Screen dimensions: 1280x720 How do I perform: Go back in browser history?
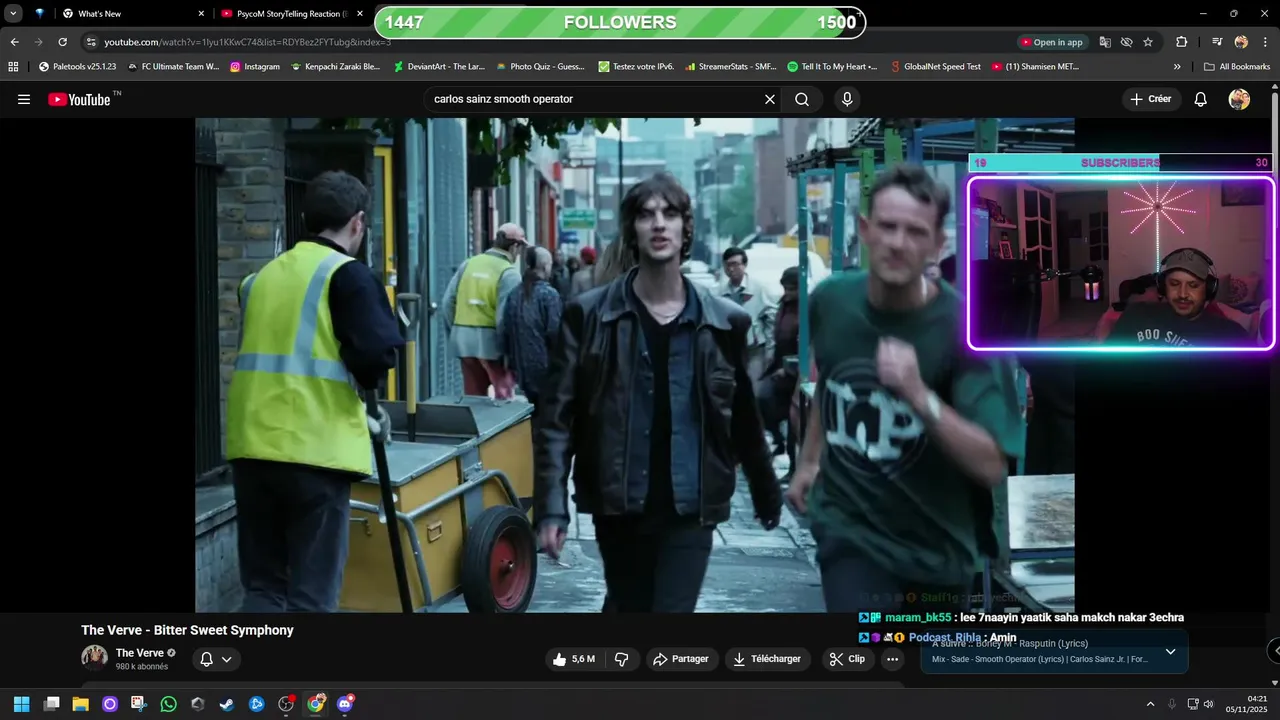point(14,42)
